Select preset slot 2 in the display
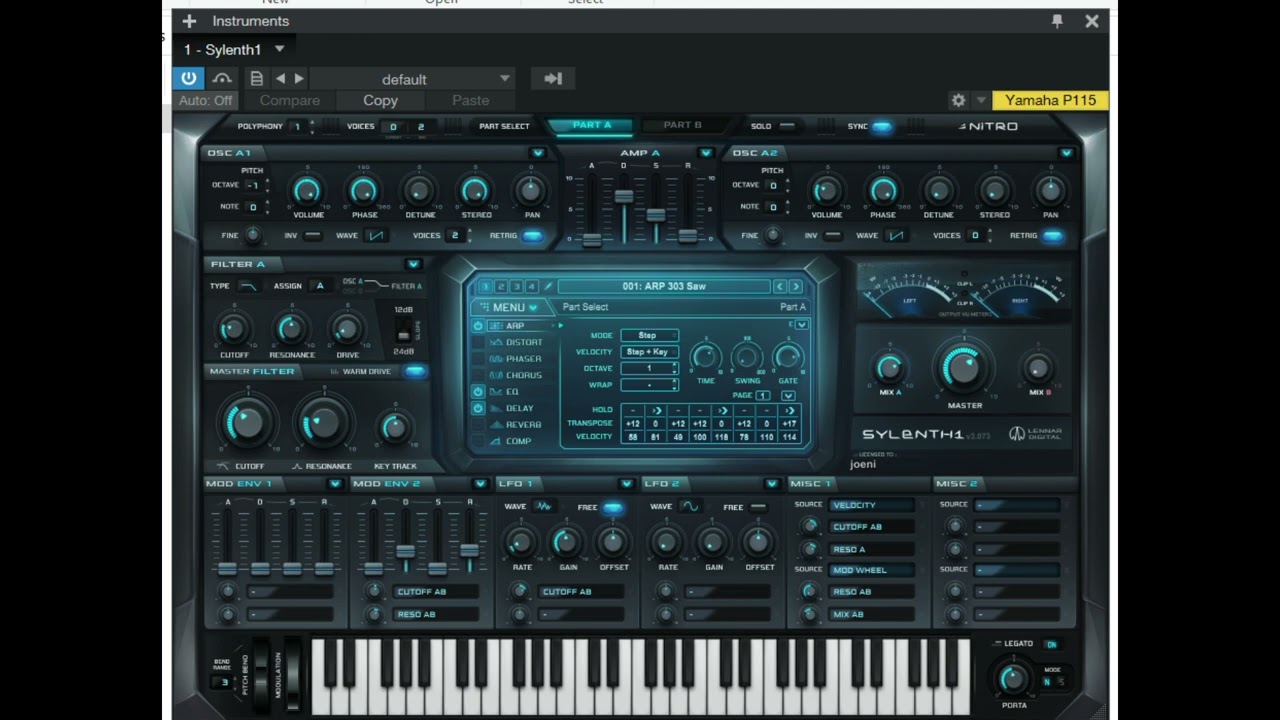 click(x=501, y=287)
